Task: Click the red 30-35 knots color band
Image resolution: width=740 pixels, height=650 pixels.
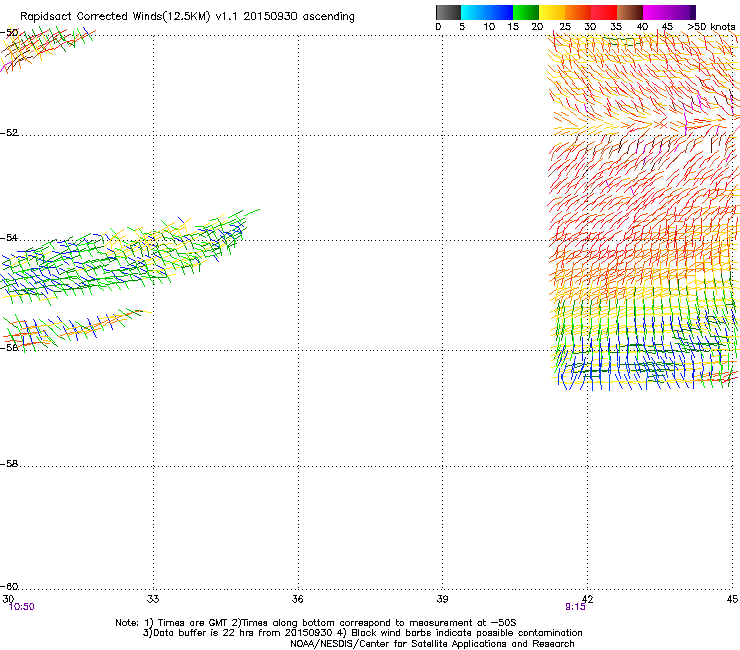Action: pyautogui.click(x=604, y=12)
